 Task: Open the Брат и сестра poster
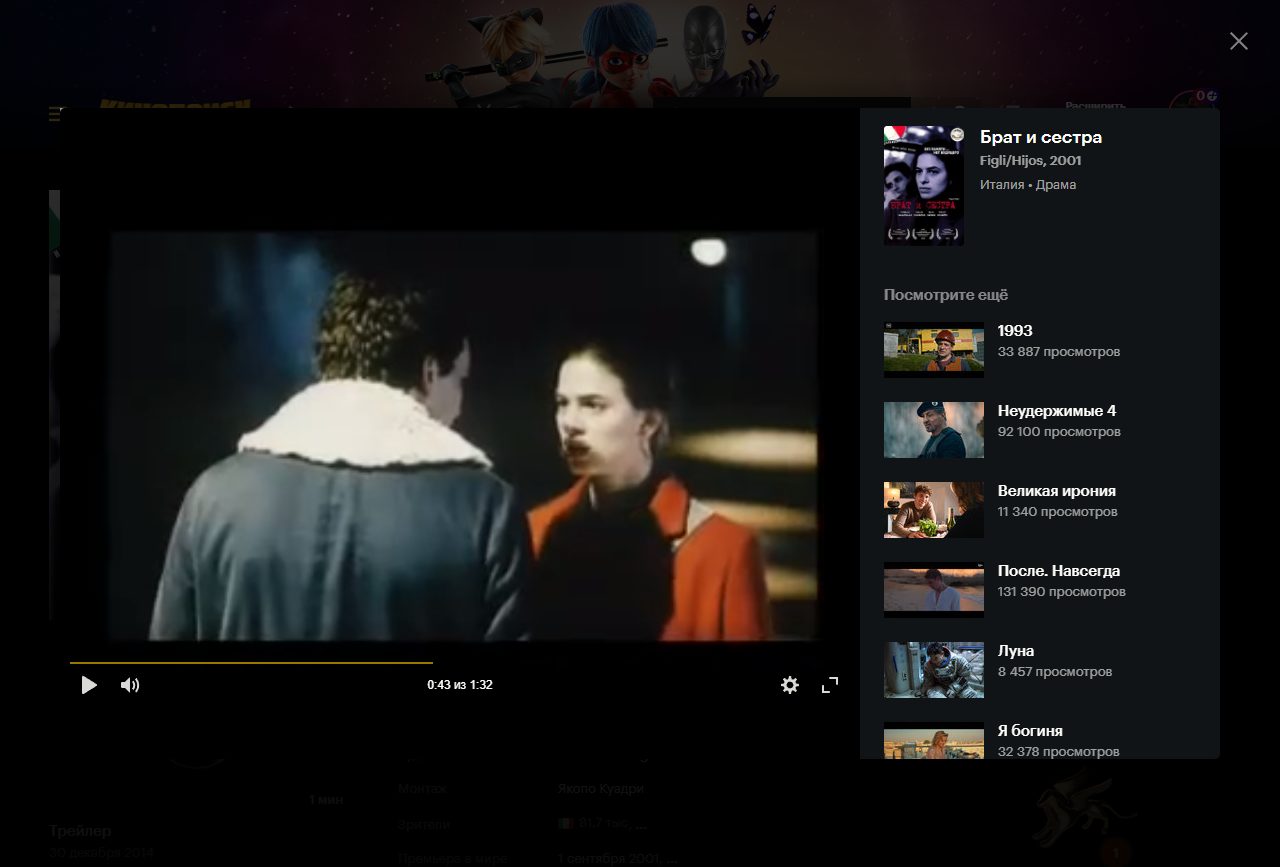tap(924, 186)
